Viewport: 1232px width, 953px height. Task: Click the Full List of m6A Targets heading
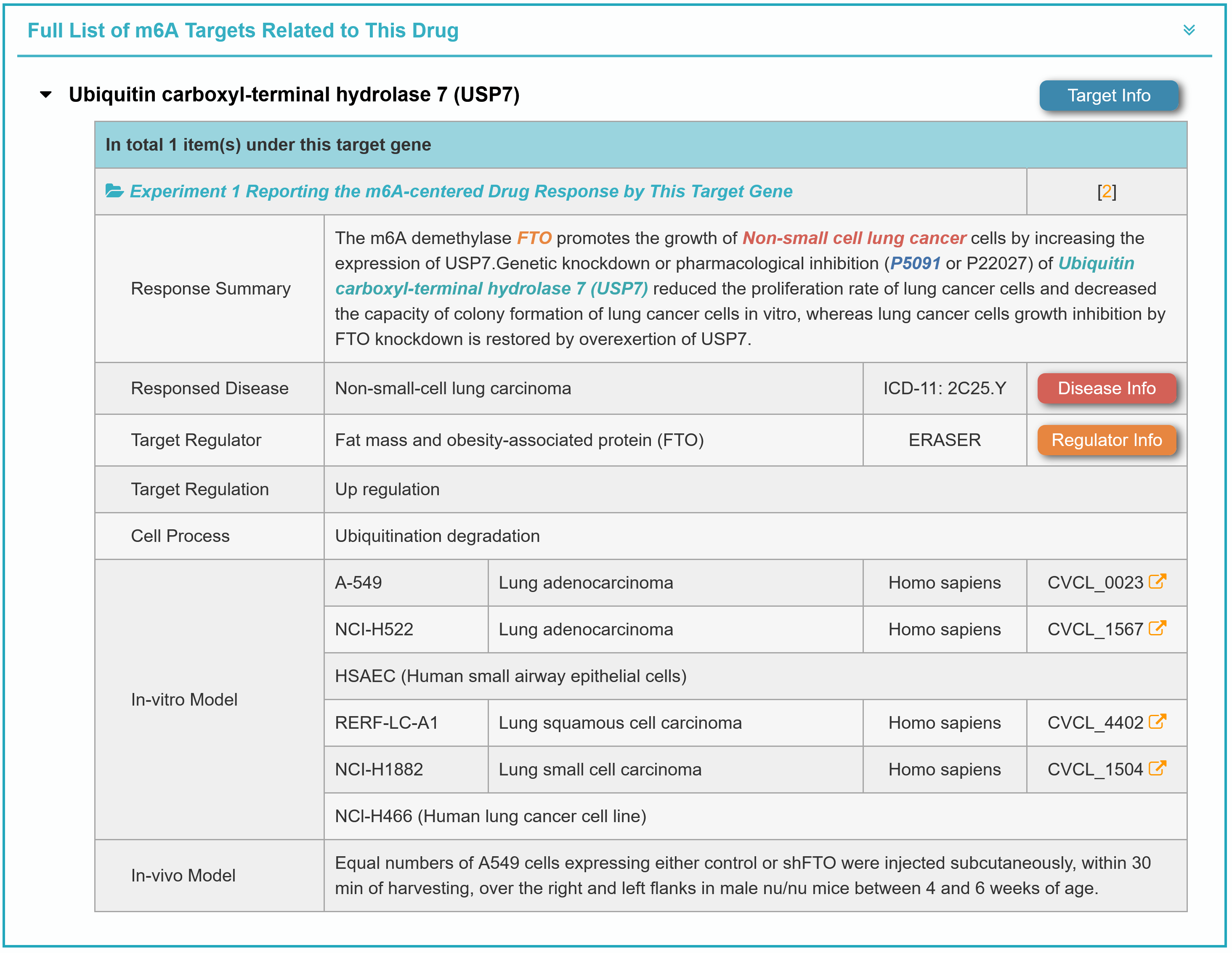click(242, 30)
